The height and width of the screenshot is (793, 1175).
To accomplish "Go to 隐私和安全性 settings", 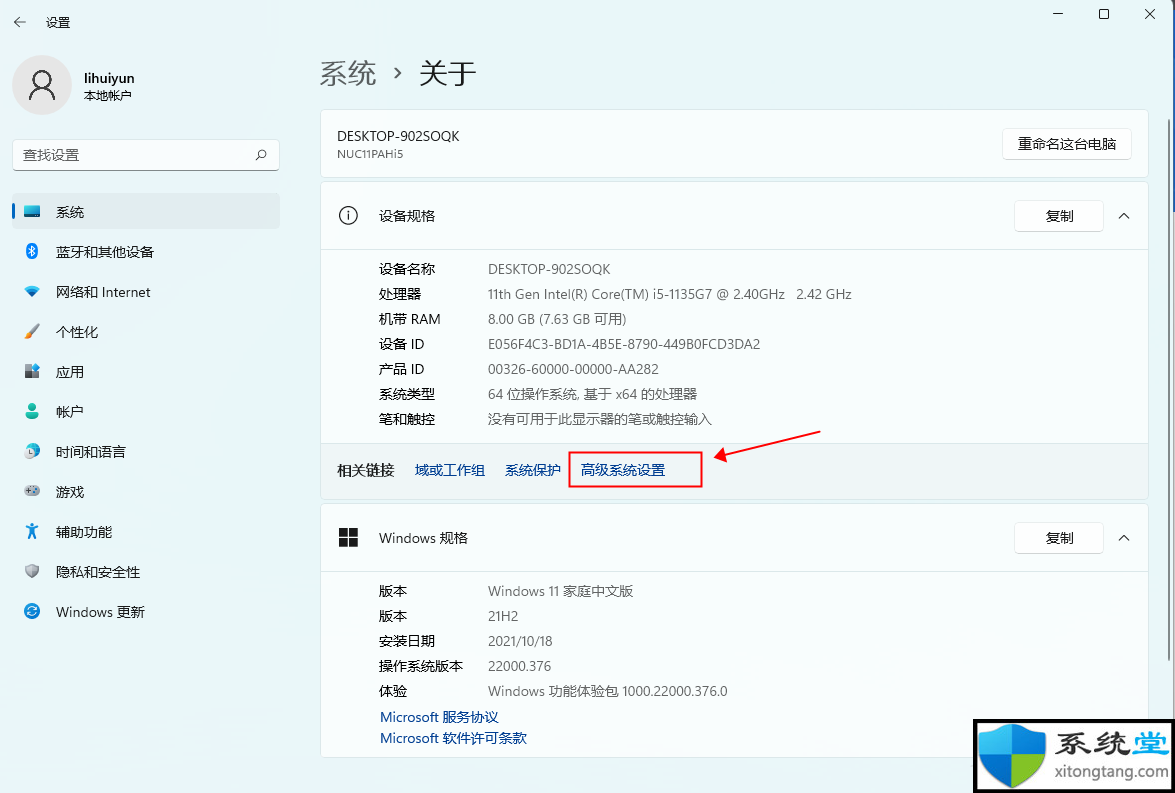I will pos(146,572).
